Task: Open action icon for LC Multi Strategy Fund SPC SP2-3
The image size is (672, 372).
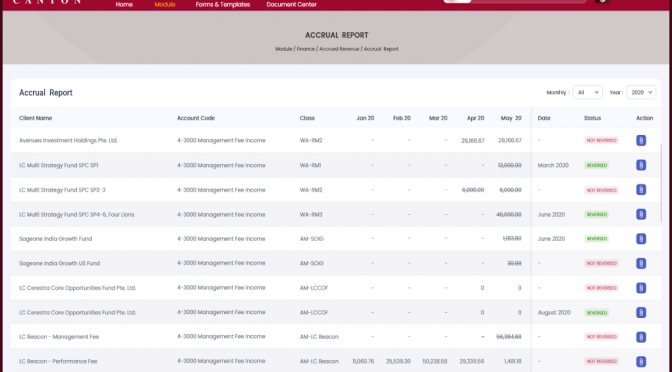Action: (x=641, y=190)
